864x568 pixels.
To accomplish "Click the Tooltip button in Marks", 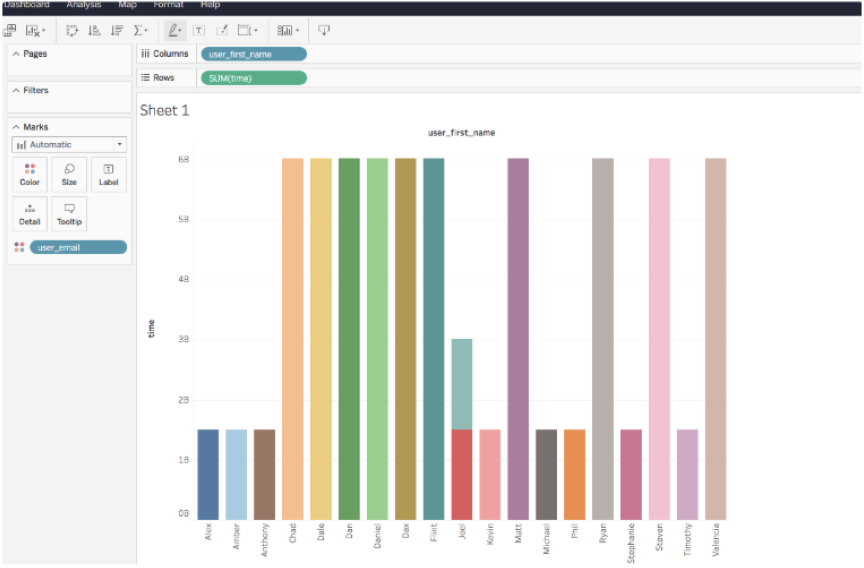I will click(x=69, y=213).
